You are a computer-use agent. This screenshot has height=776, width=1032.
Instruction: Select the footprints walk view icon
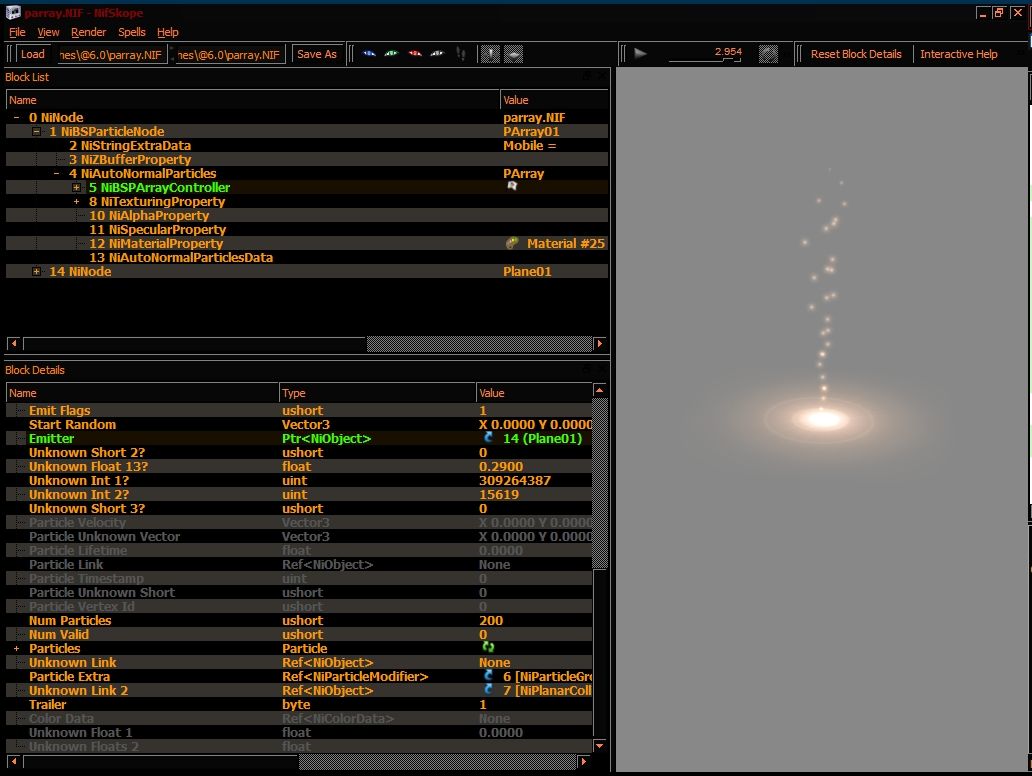tap(461, 54)
